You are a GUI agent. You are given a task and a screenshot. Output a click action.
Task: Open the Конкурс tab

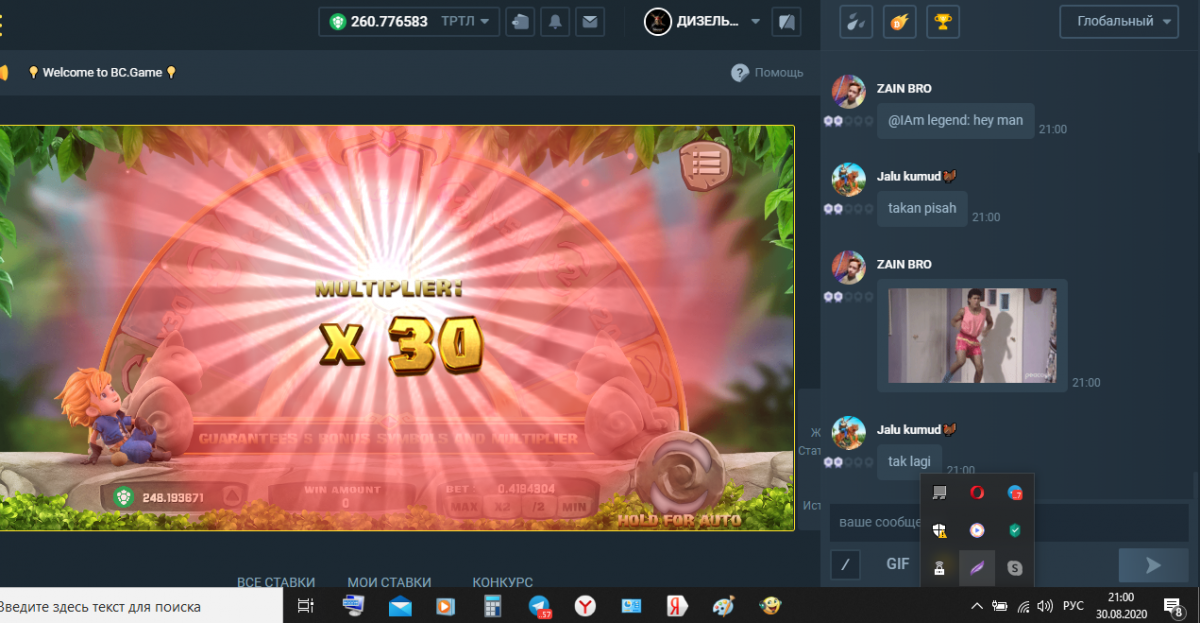point(502,582)
